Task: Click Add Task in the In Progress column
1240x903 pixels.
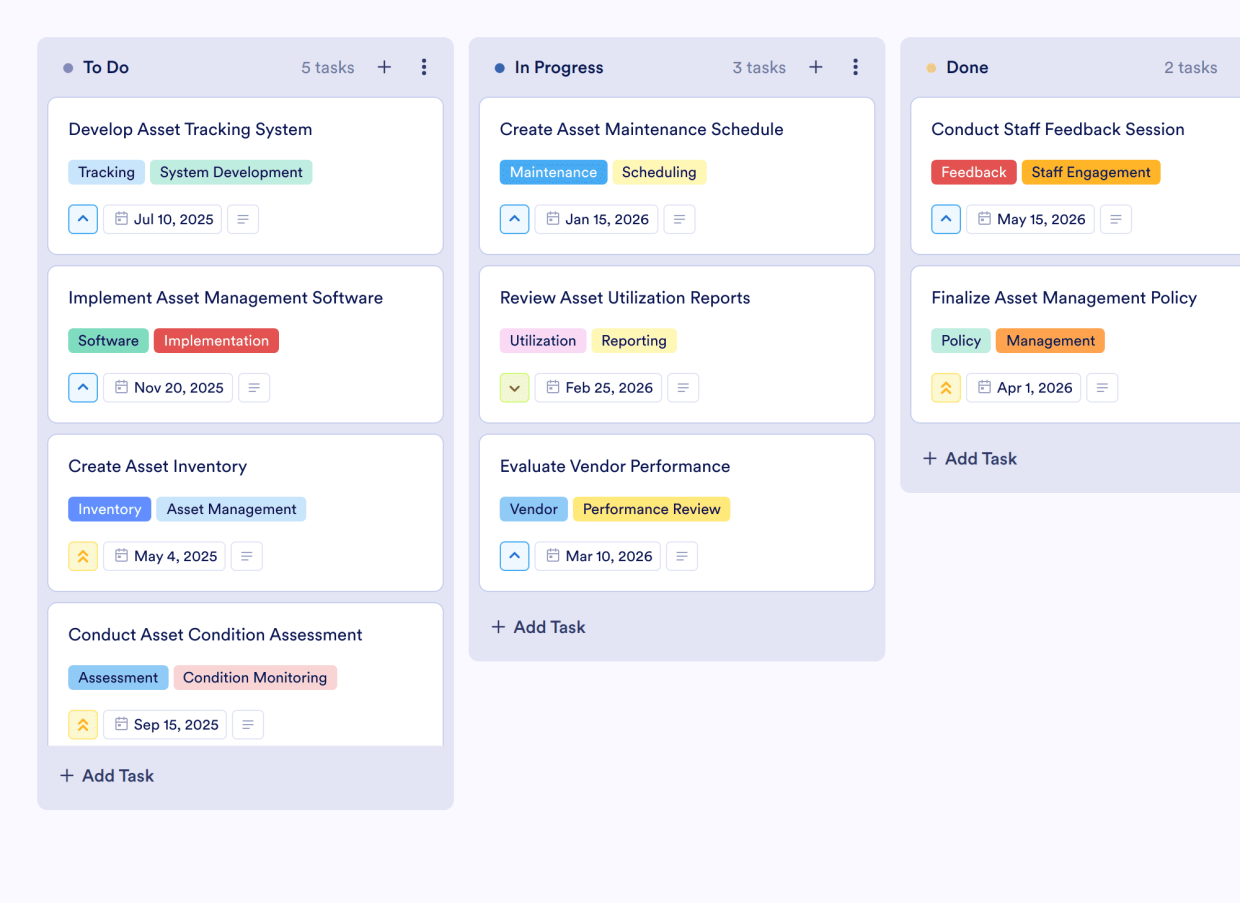Action: coord(538,627)
